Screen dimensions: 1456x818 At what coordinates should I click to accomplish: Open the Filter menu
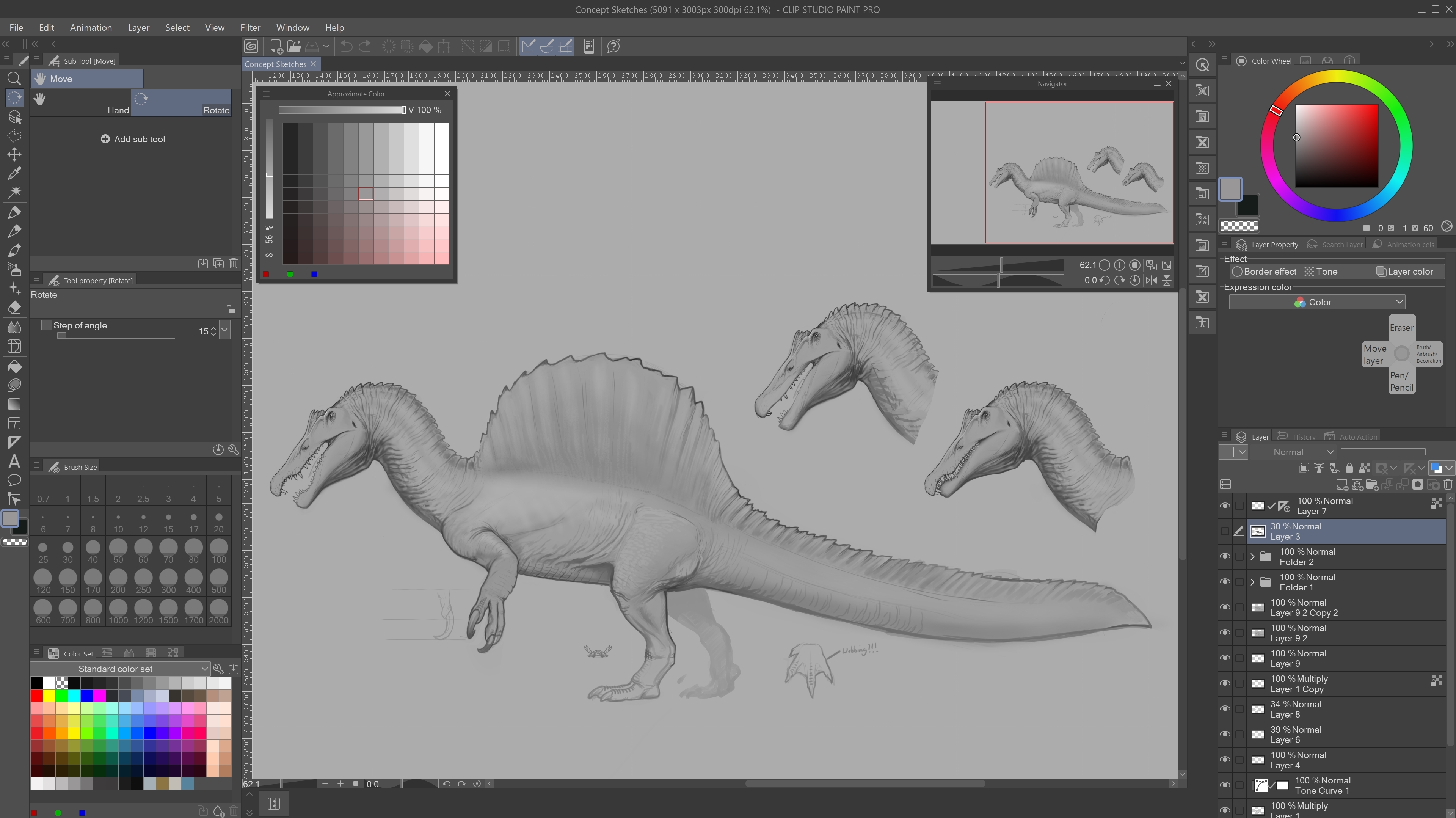[250, 27]
